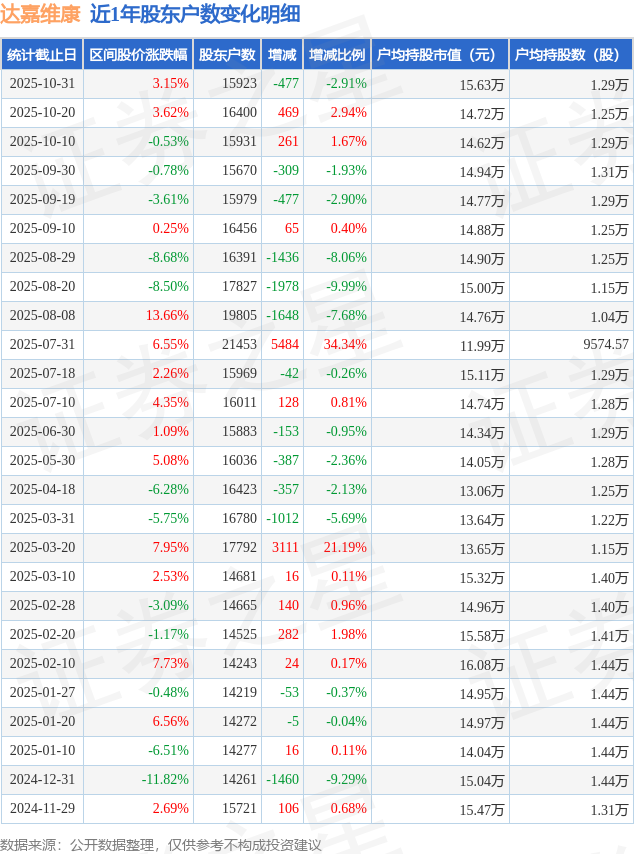Image resolution: width=634 pixels, height=854 pixels.
Task: Select the 2025-10-31 date cell
Action: pyautogui.click(x=42, y=84)
